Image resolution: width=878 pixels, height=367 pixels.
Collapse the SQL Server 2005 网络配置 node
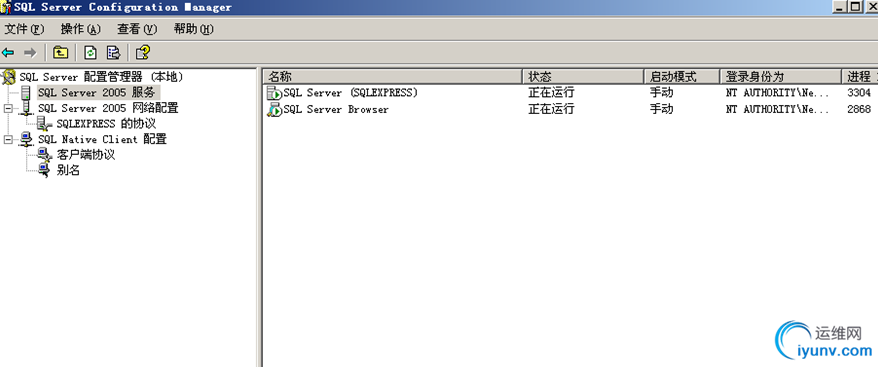click(x=8, y=109)
